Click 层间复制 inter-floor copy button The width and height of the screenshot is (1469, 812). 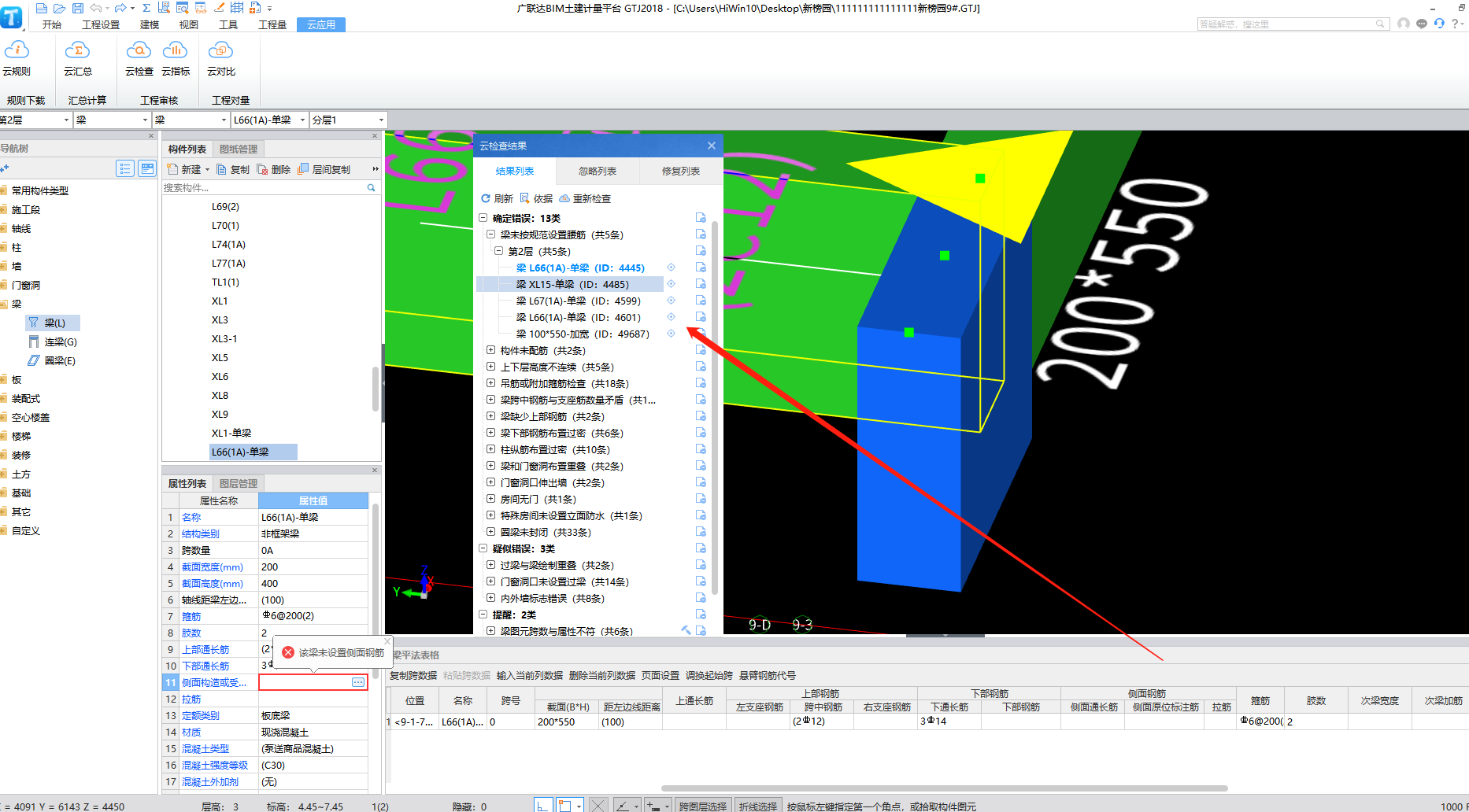[x=324, y=169]
